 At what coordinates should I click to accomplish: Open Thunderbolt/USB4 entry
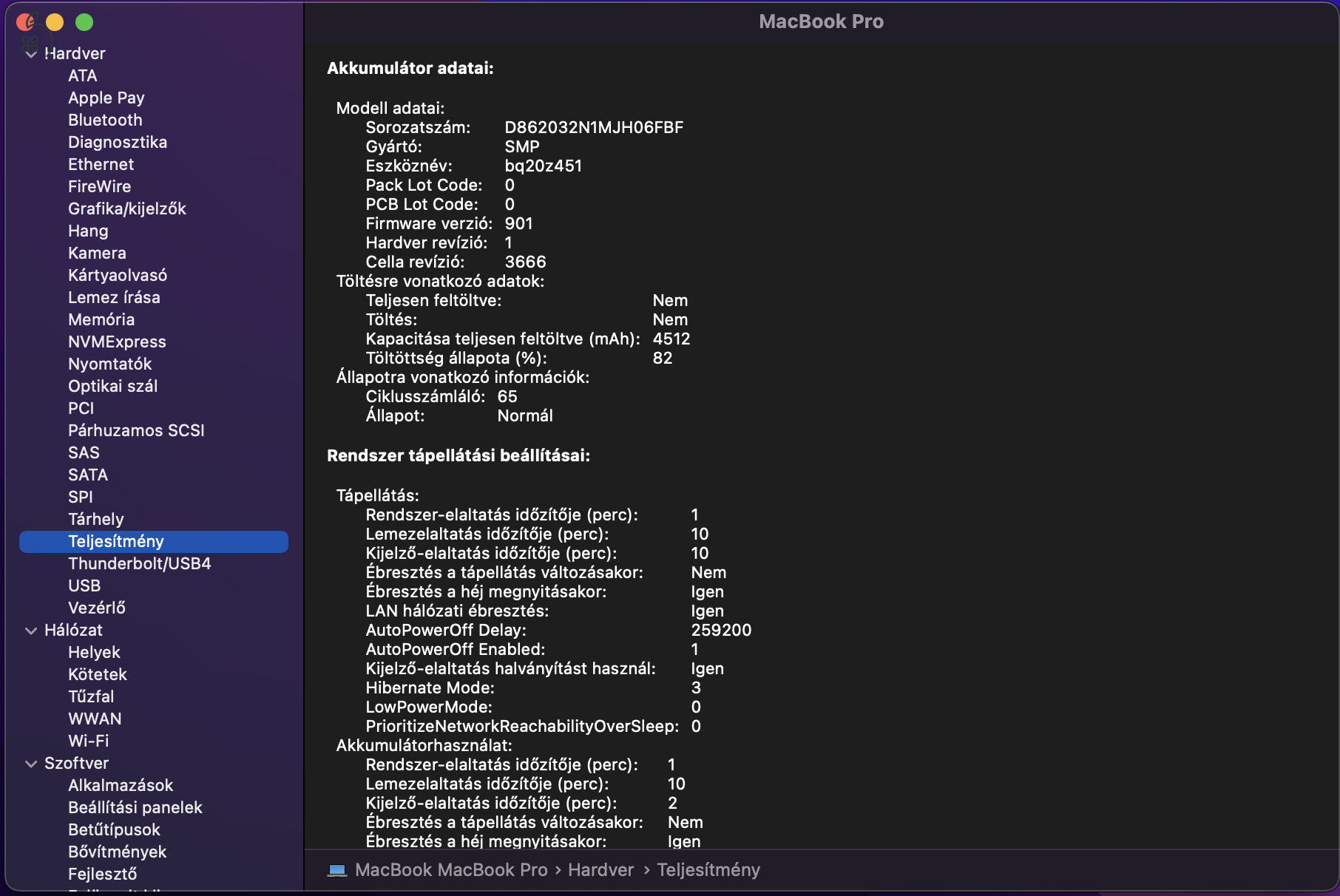tap(140, 563)
